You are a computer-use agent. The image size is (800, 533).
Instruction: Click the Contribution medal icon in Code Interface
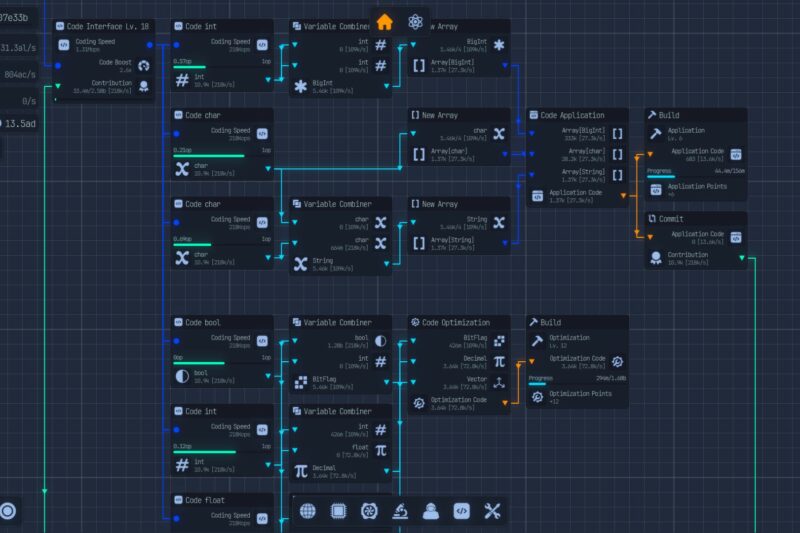pos(143,86)
